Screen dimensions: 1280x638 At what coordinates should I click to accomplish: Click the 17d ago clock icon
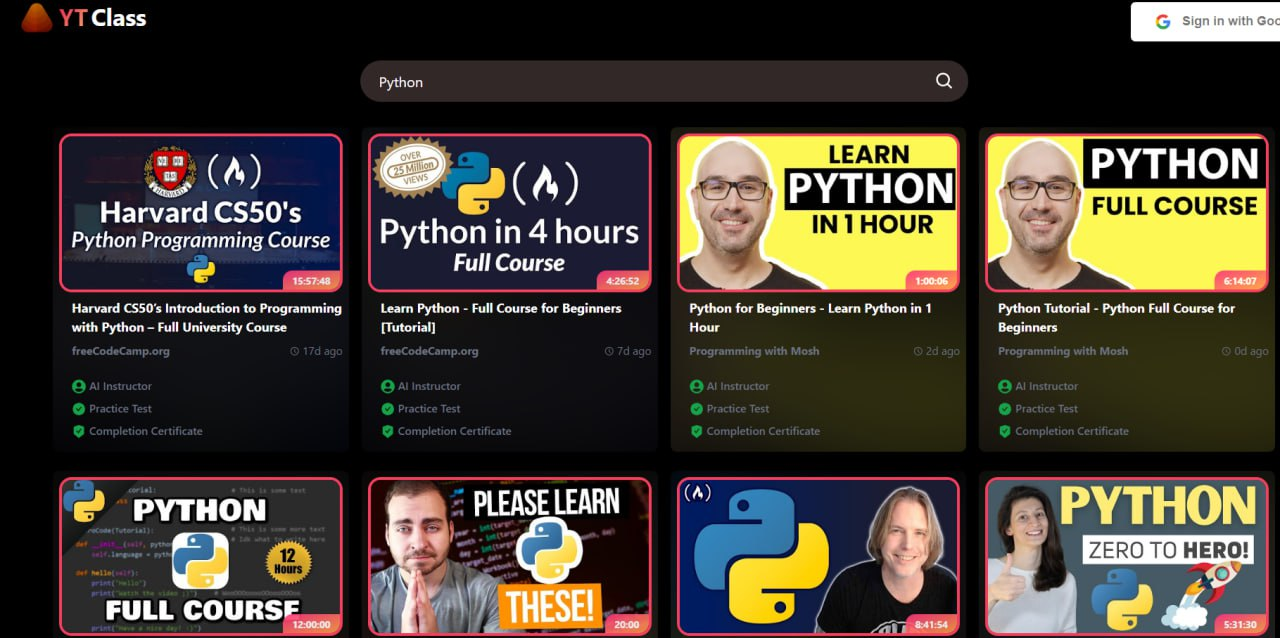[x=294, y=352]
